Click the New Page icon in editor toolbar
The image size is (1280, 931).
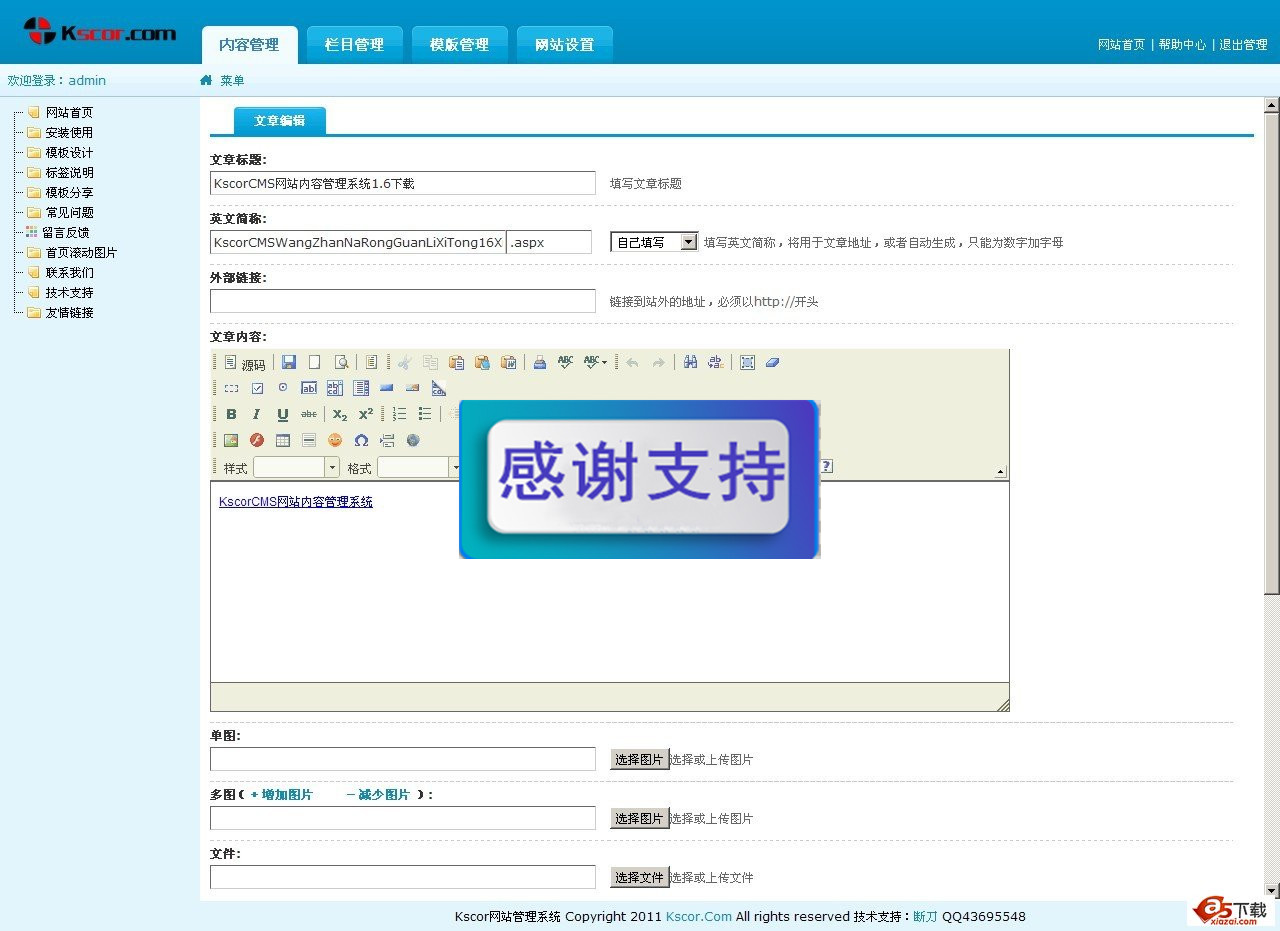pos(314,362)
